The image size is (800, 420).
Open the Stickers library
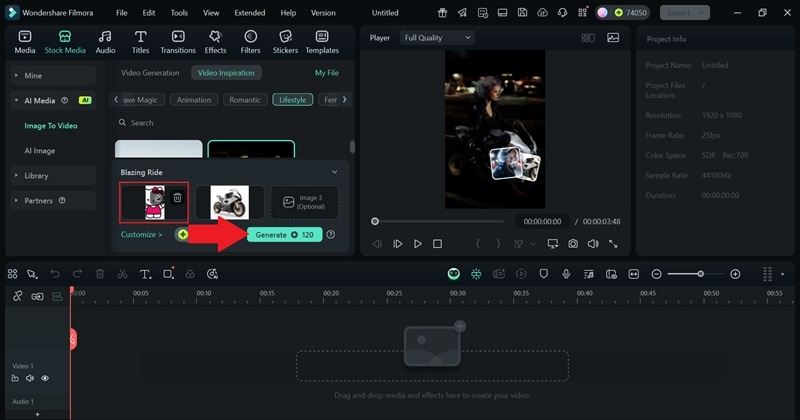[x=285, y=42]
